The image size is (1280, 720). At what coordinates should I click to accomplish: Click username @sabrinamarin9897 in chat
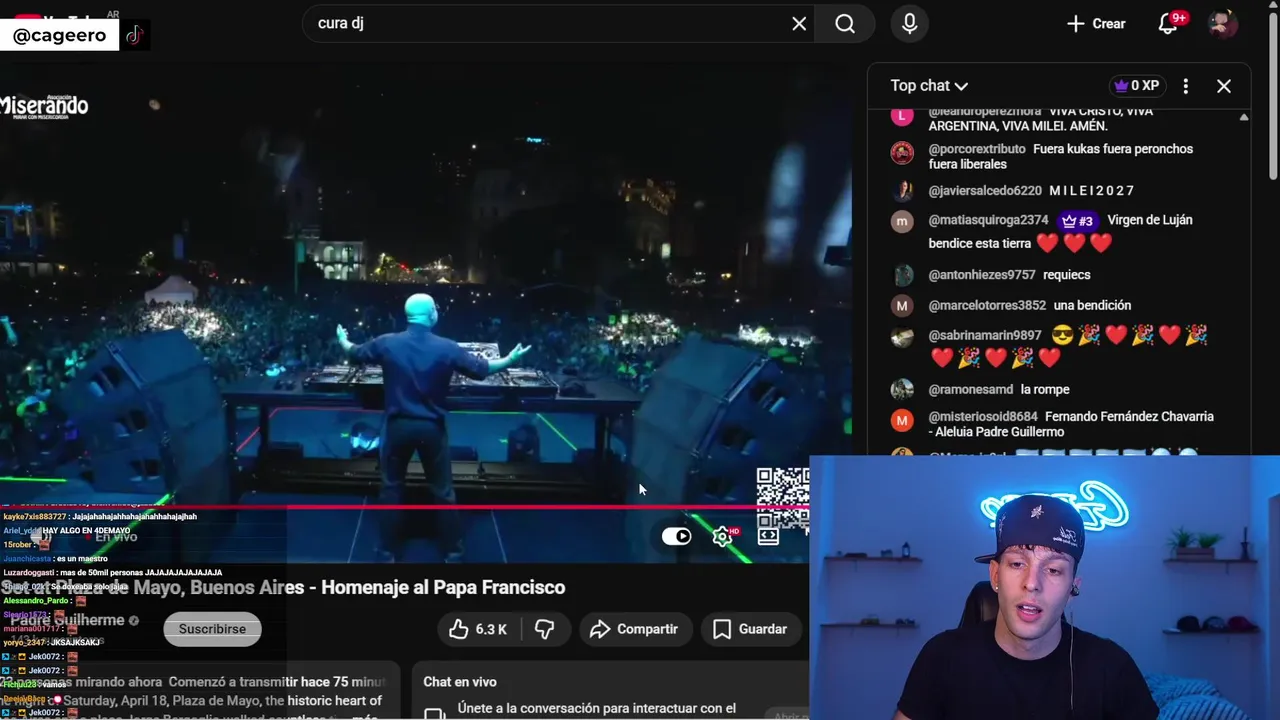[x=985, y=336]
